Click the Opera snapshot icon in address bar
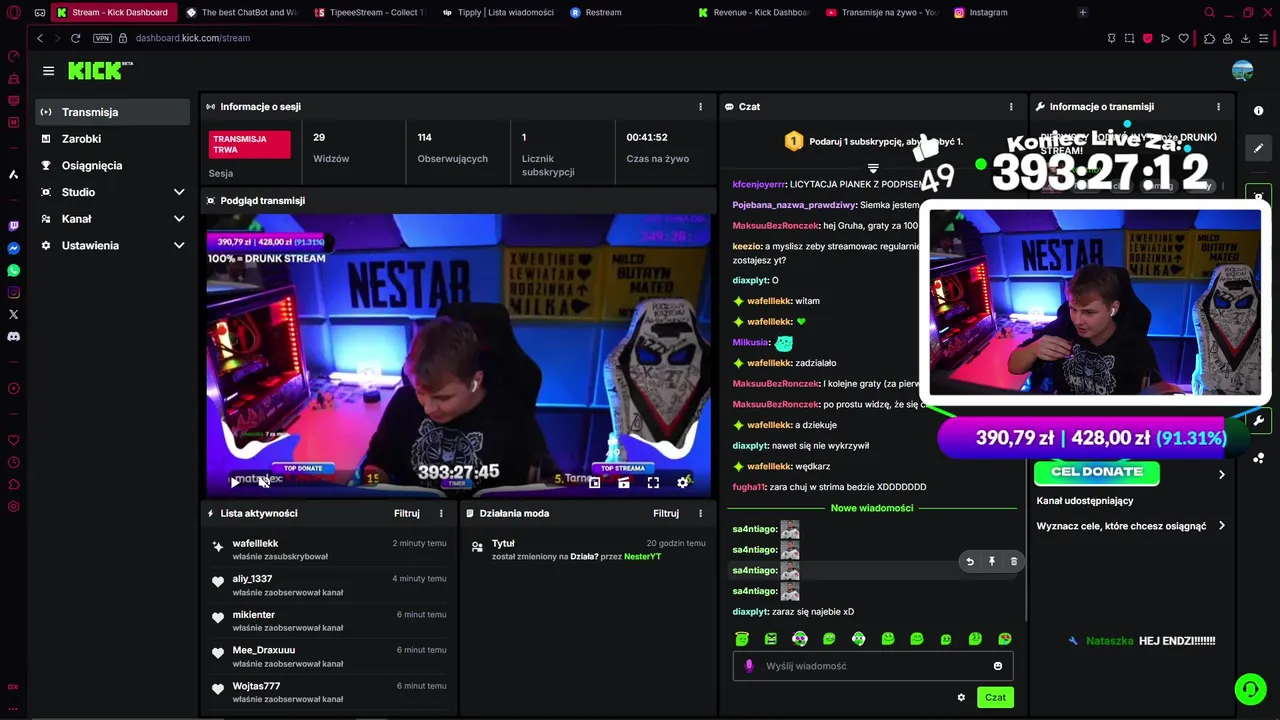The image size is (1280, 720). pyautogui.click(x=1129, y=38)
